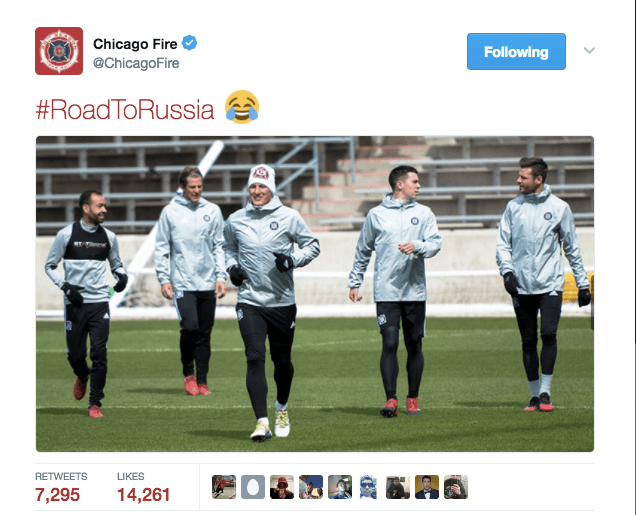Screen dimensions: 636x515
Task: Click the blue verified badge next to Chicago Fire
Action: [189, 43]
